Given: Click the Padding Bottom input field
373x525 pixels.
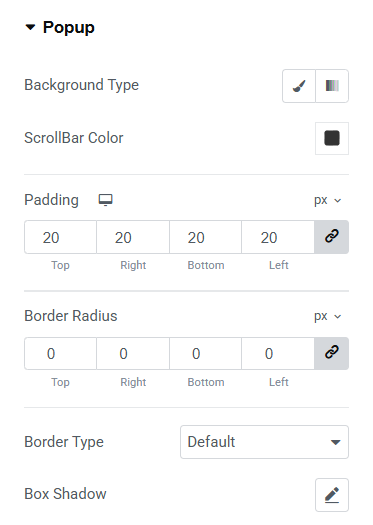Looking at the screenshot, I should point(206,237).
